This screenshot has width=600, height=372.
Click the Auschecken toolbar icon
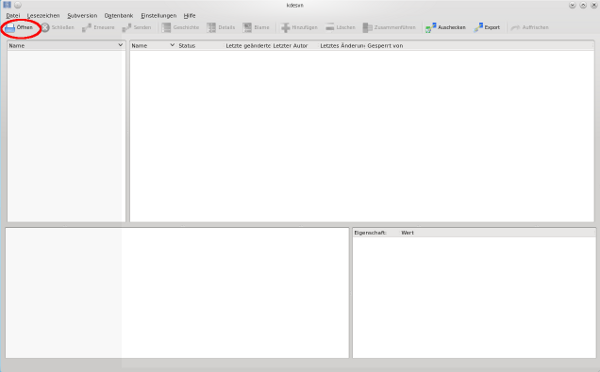430,28
